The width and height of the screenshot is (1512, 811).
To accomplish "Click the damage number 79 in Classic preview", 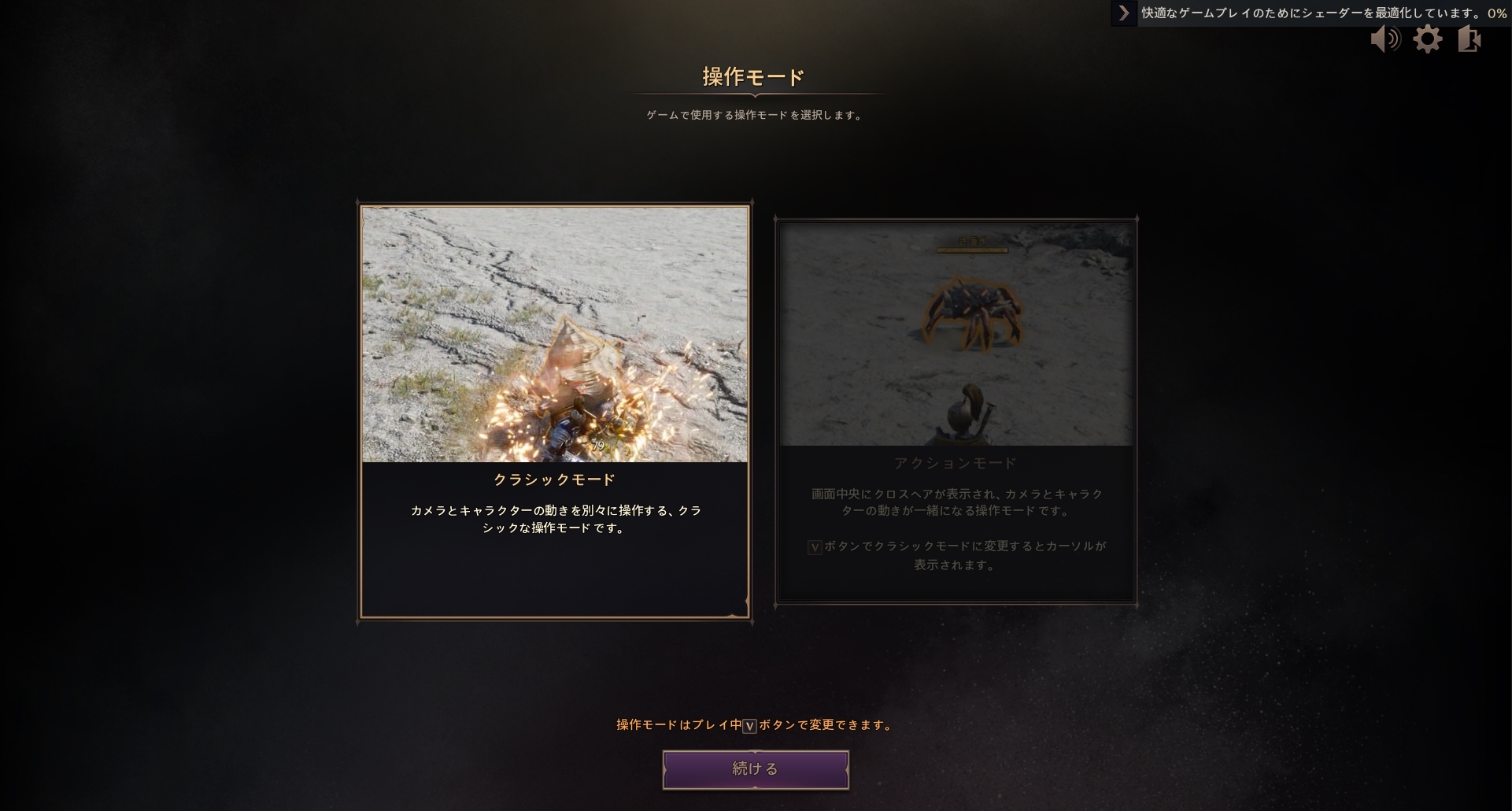I will 597,446.
